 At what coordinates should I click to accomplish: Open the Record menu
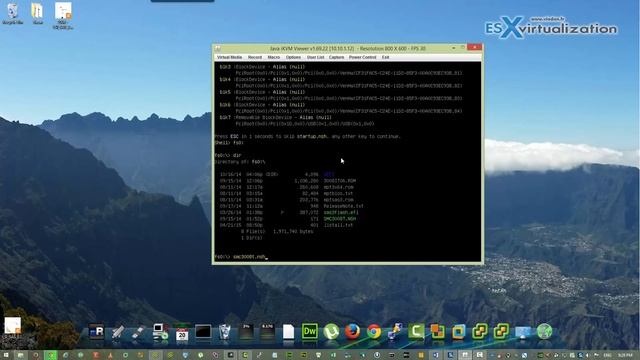255,58
